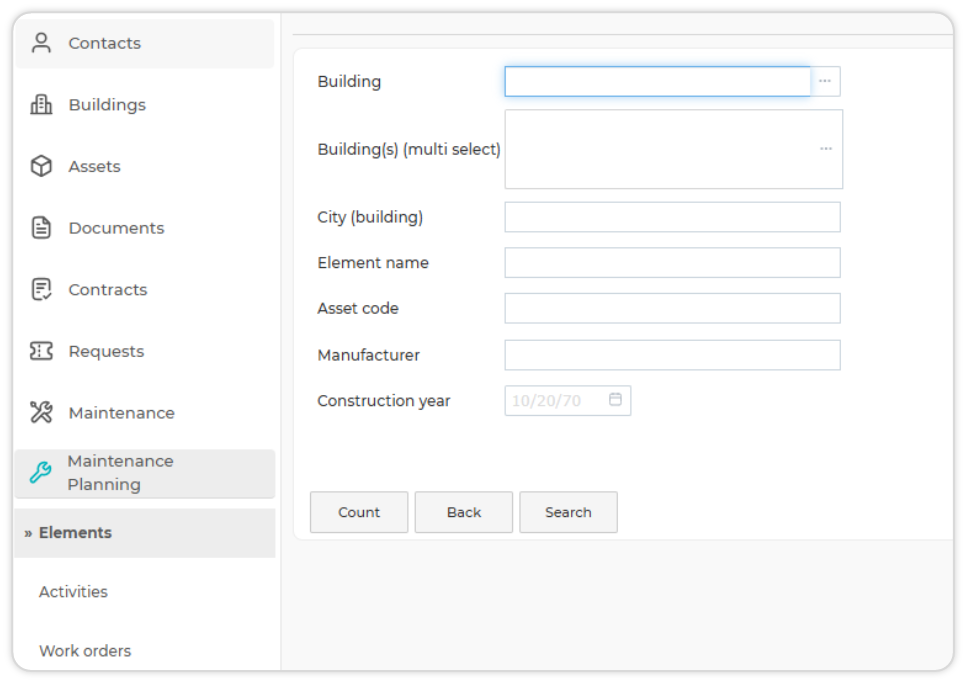Click the Contracts icon in sidebar
Image resolution: width=966 pixels, height=683 pixels.
click(41, 289)
